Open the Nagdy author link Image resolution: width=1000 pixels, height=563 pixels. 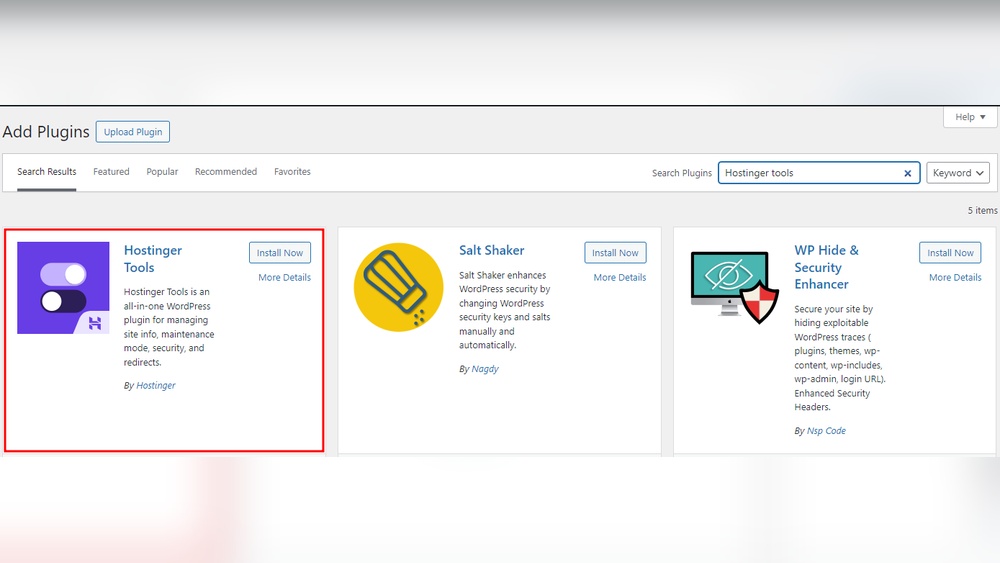coord(485,369)
